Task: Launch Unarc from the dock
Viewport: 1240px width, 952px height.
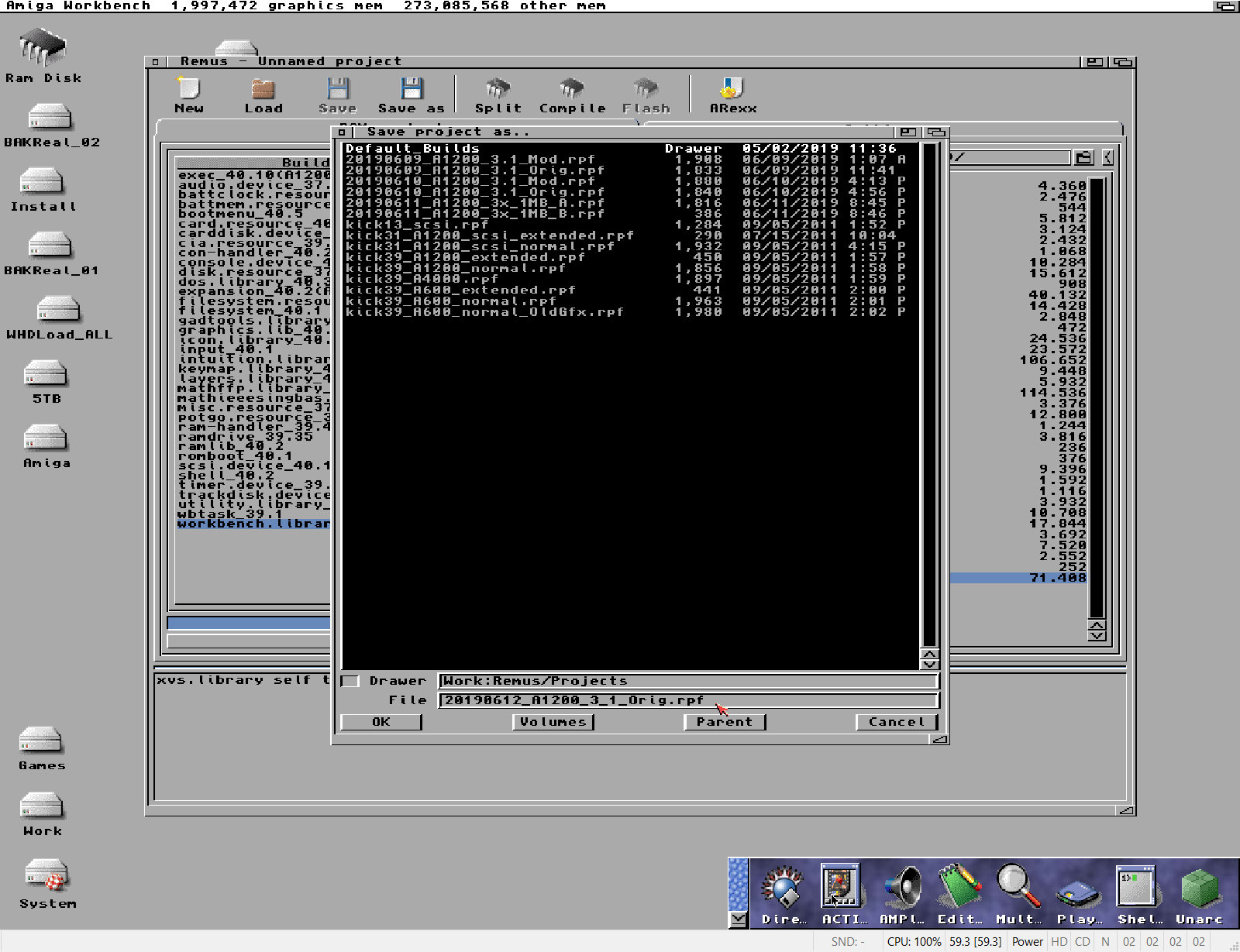Action: click(x=1198, y=895)
